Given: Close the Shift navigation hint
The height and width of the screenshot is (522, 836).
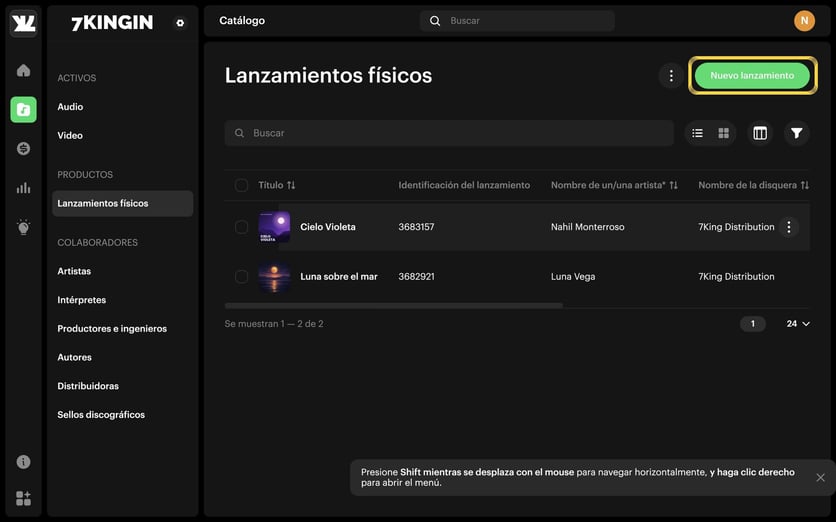Looking at the screenshot, I should (x=821, y=478).
